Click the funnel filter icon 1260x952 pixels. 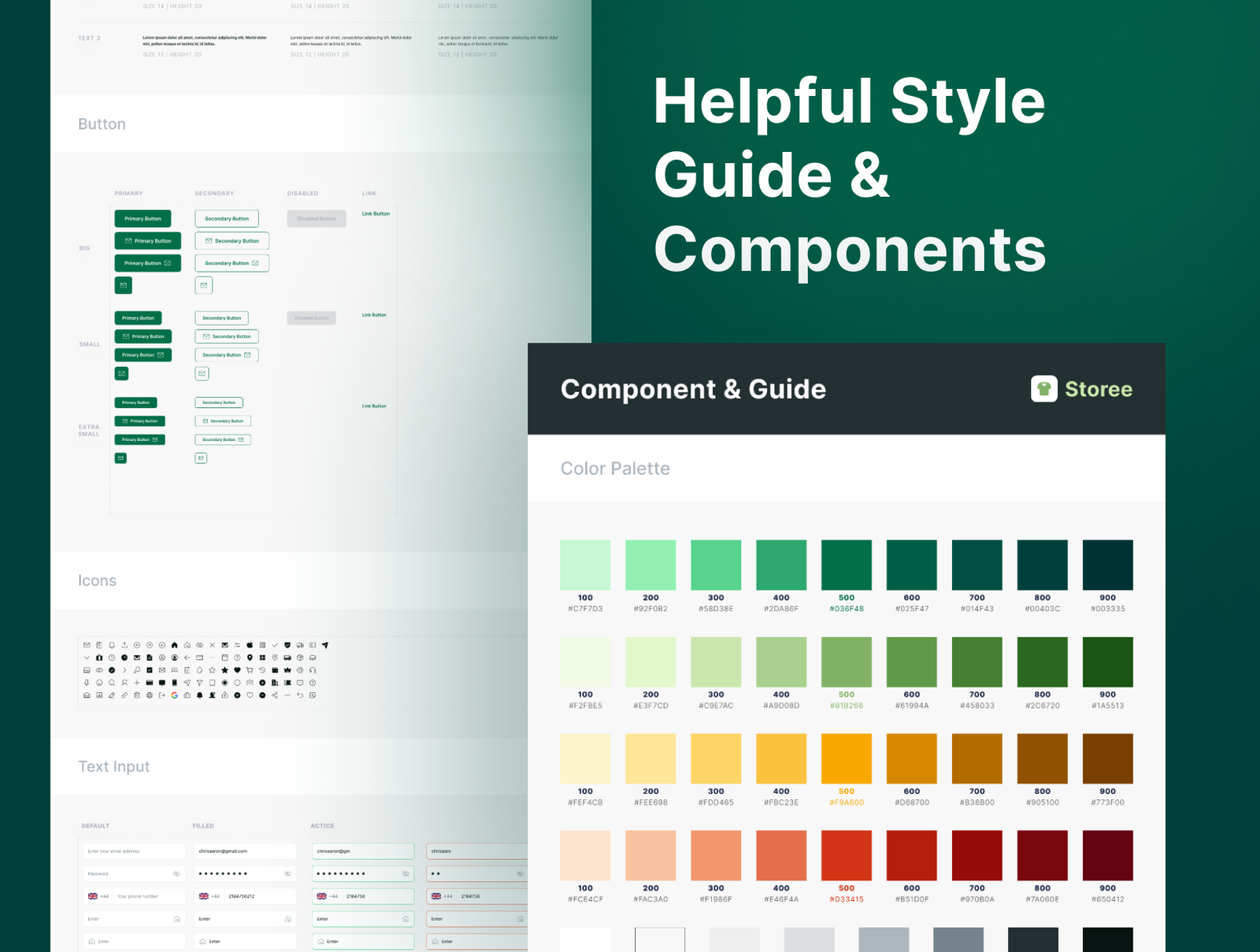(x=199, y=683)
